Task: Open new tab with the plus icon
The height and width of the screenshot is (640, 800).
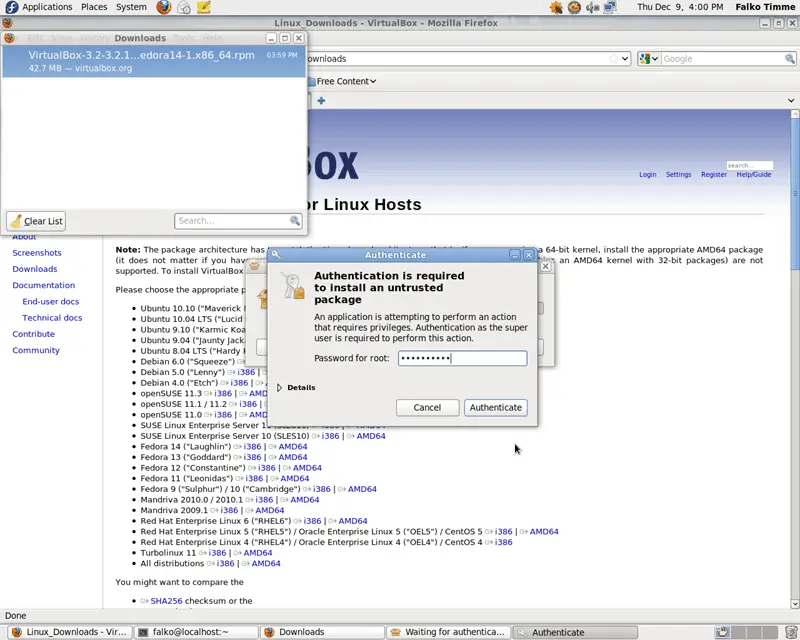Action: point(321,101)
